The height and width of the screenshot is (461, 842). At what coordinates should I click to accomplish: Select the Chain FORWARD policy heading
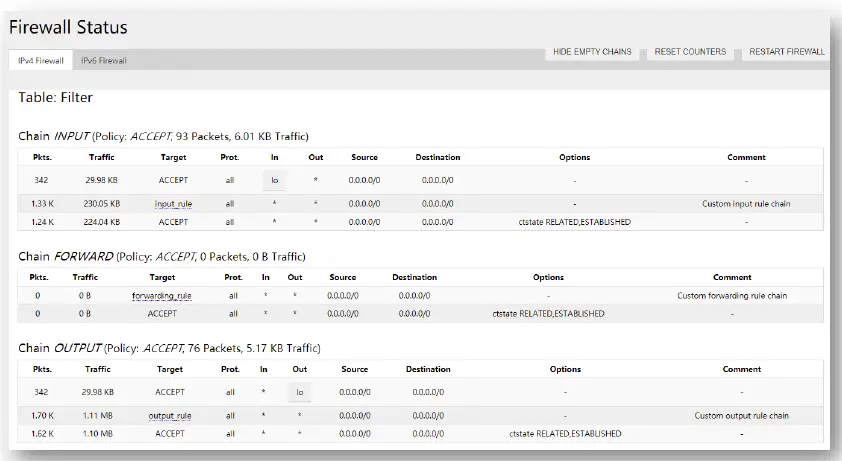[162, 256]
